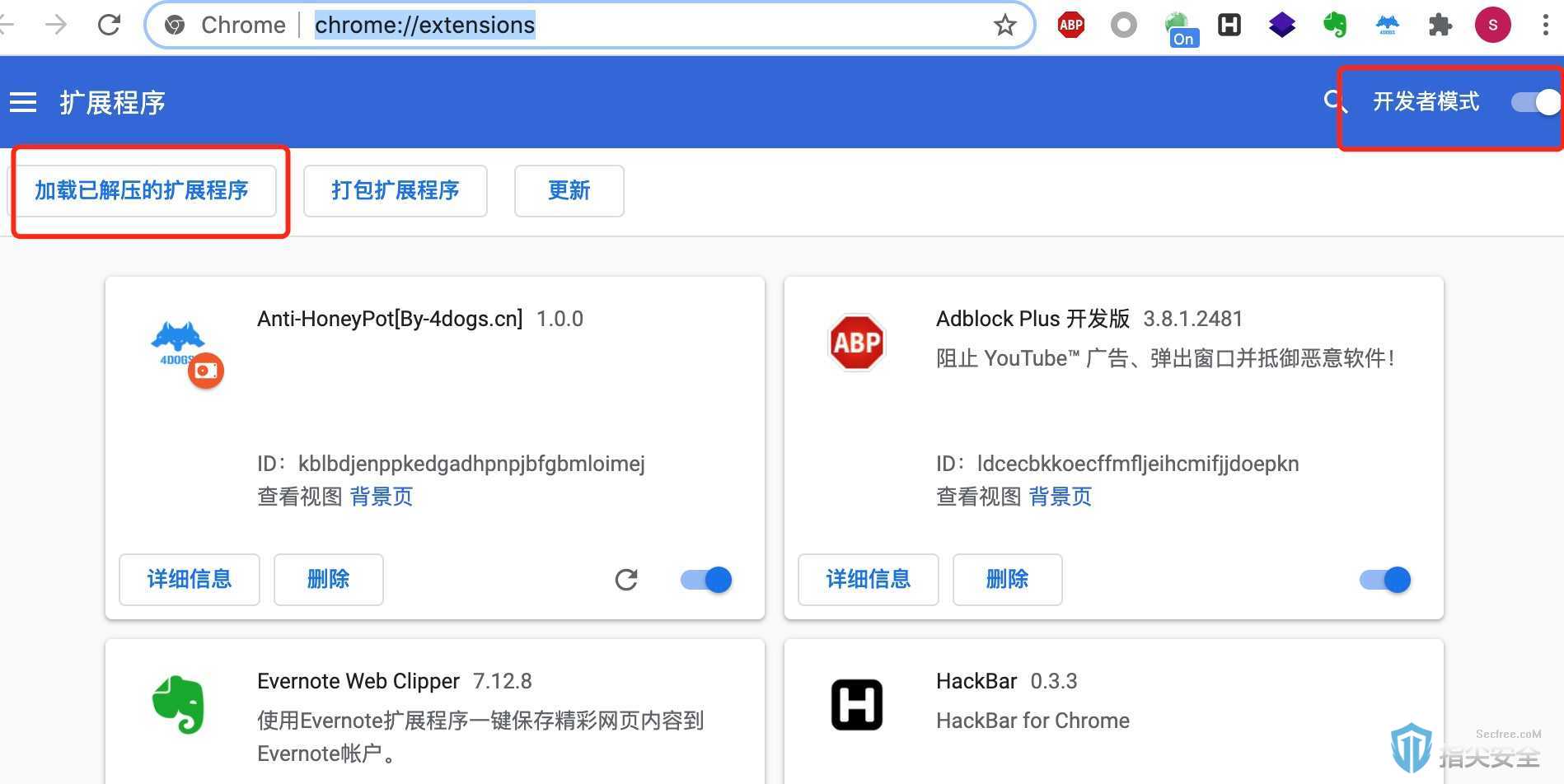Click the Evernote description text

[480, 737]
